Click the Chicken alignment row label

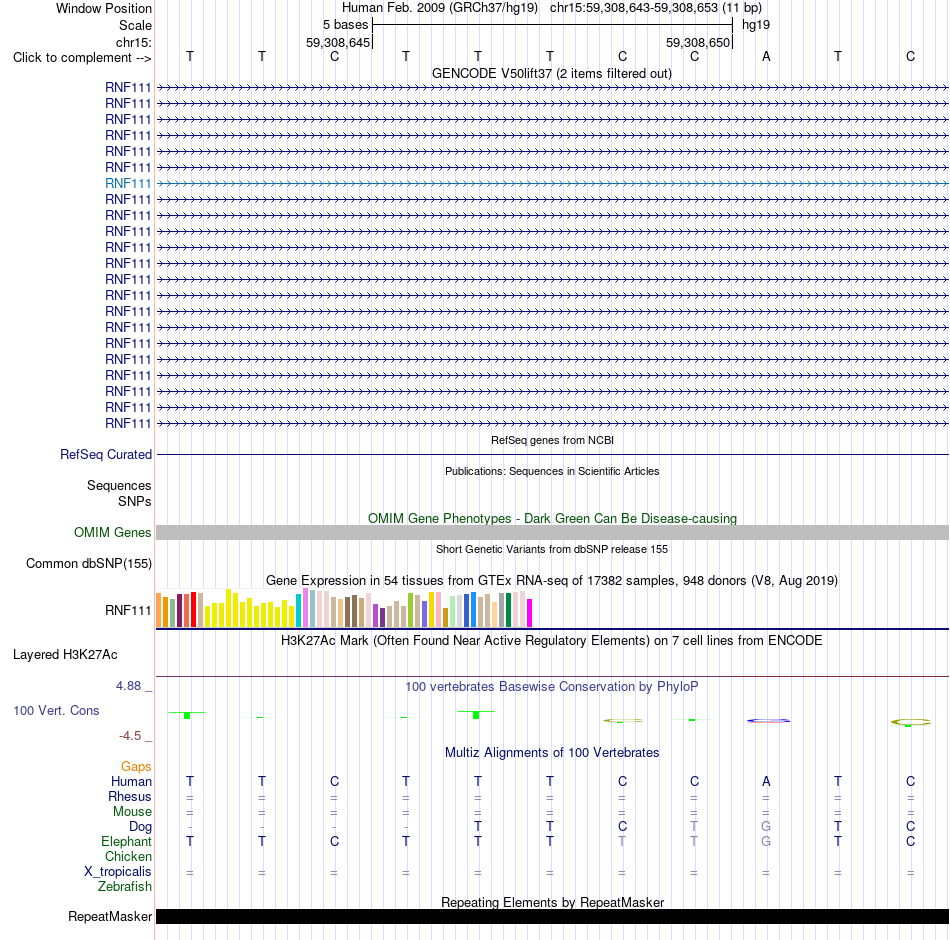[128, 856]
